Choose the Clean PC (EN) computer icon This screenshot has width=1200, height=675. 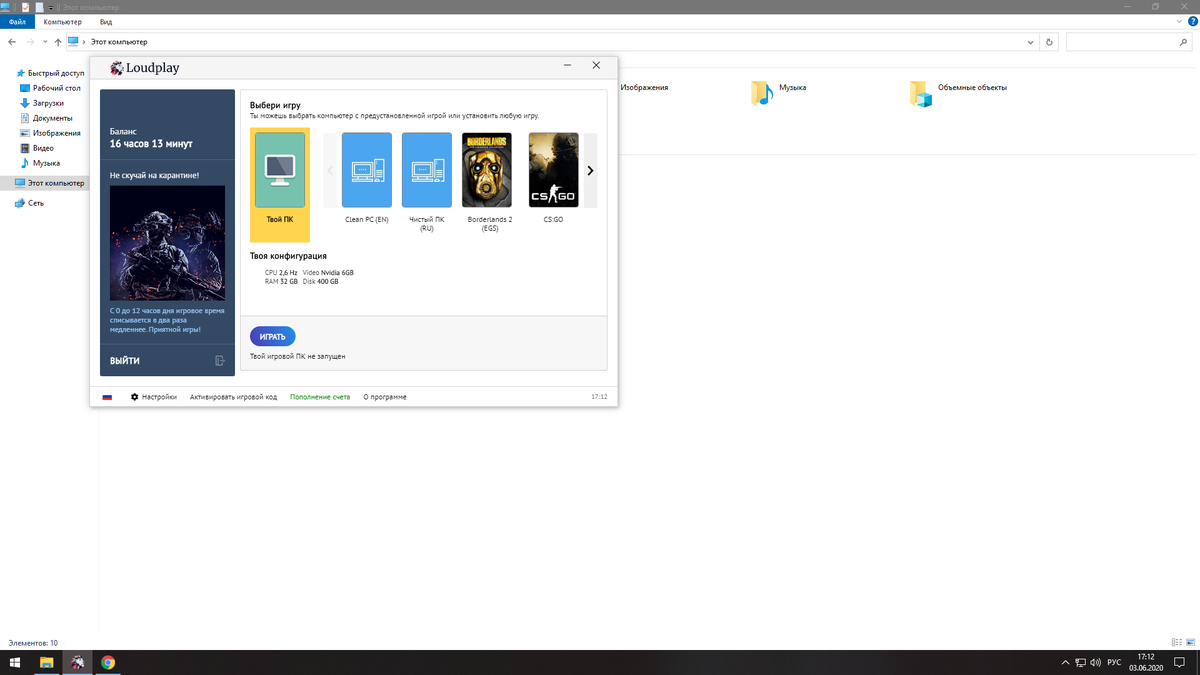(367, 170)
